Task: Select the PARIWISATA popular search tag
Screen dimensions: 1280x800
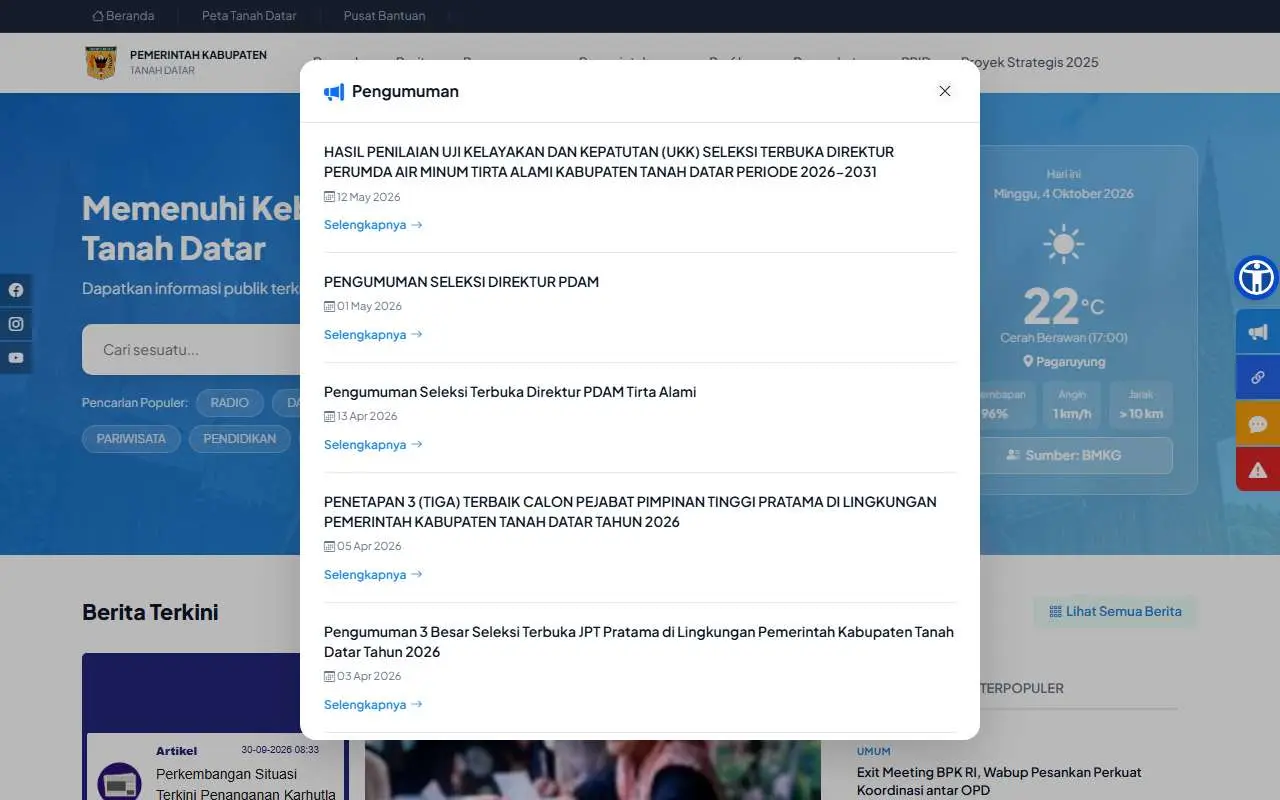Action: point(131,439)
